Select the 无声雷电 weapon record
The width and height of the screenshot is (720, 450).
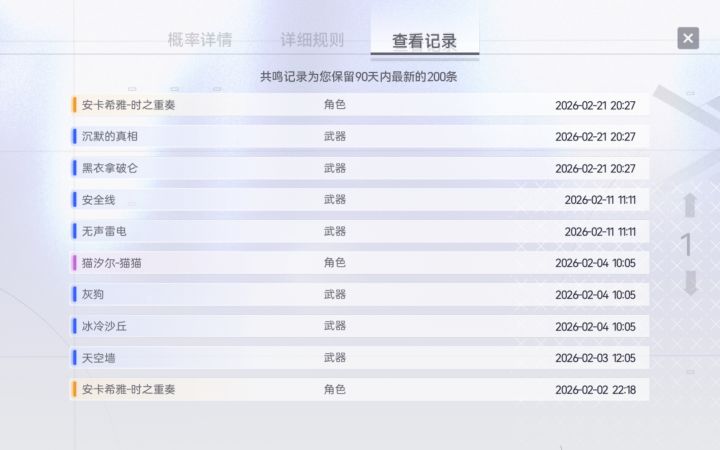360,231
